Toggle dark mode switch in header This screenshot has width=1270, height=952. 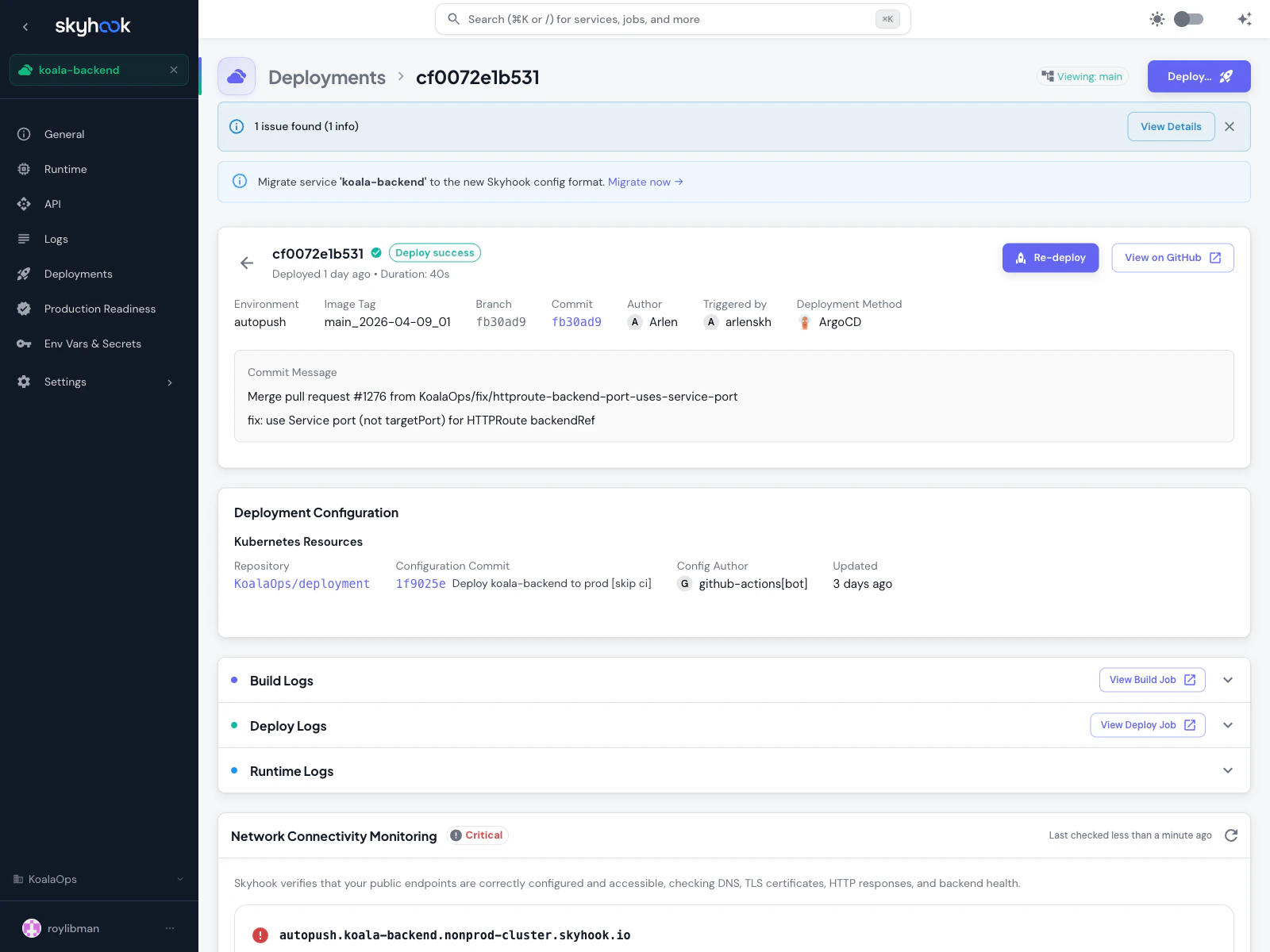point(1188,18)
